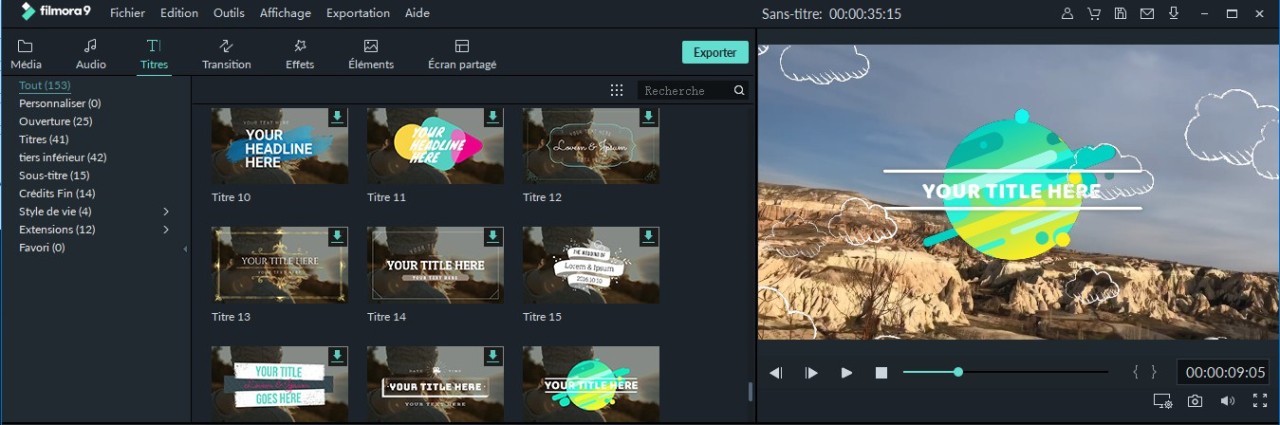This screenshot has height=425, width=1280.
Task: Open the Éléments tab
Action: [x=371, y=54]
